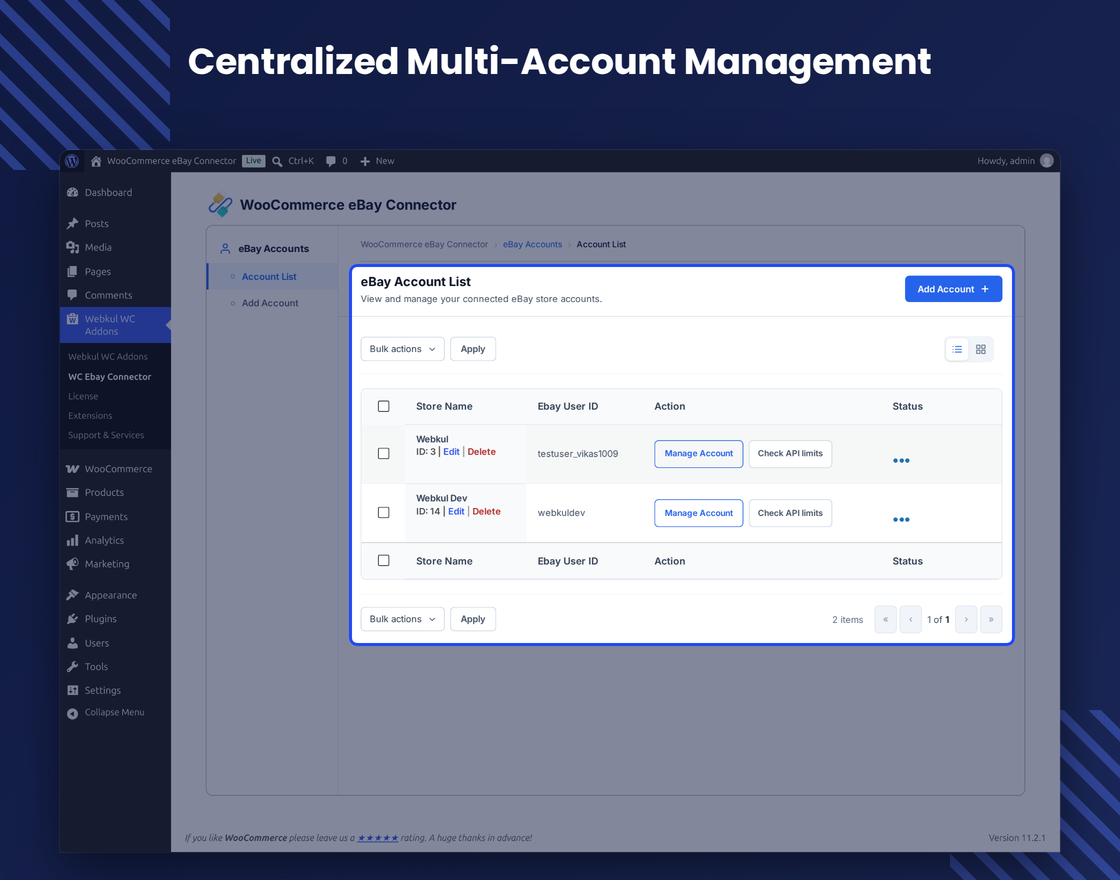Switch to grid view icon
1120x880 pixels.
coord(981,349)
